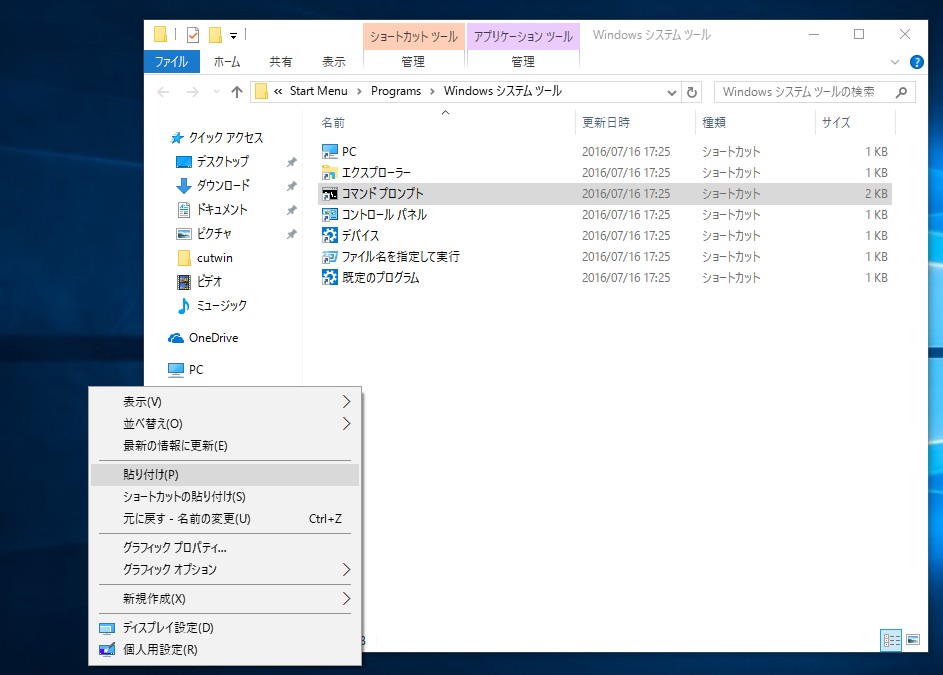Select the デバイス shortcut icon

330,236
